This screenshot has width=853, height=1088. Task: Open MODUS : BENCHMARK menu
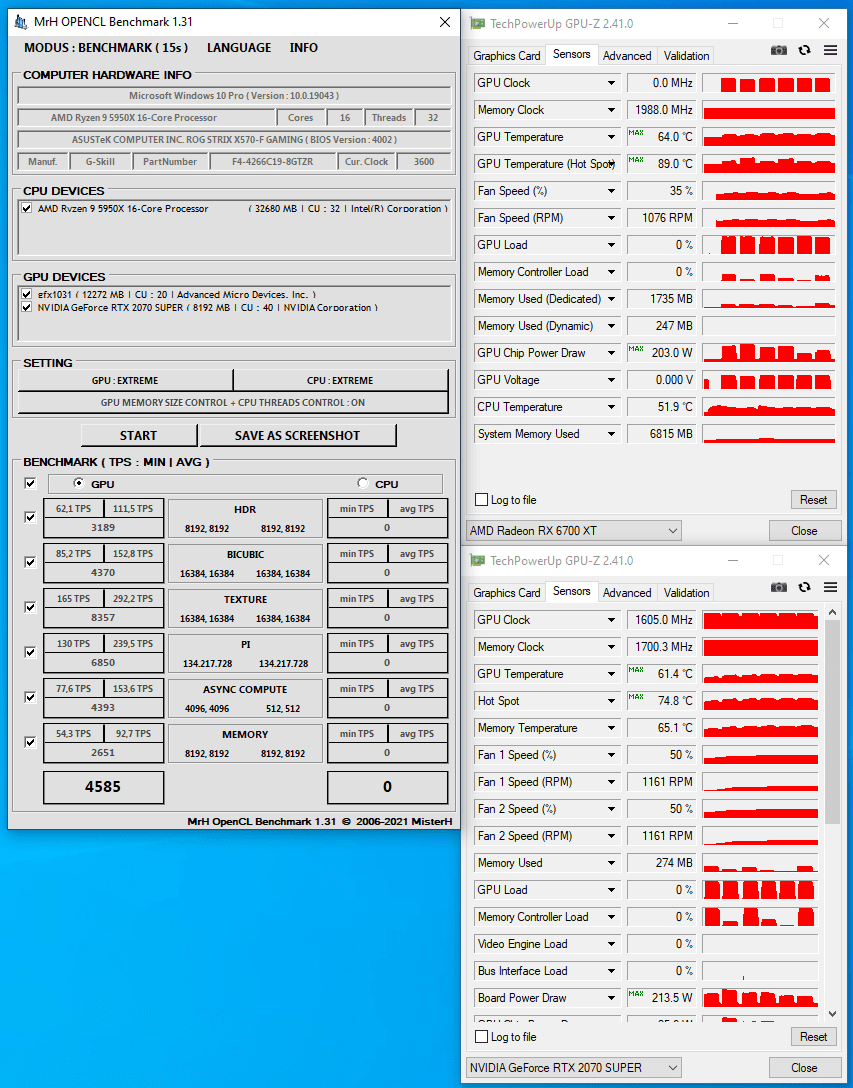106,48
